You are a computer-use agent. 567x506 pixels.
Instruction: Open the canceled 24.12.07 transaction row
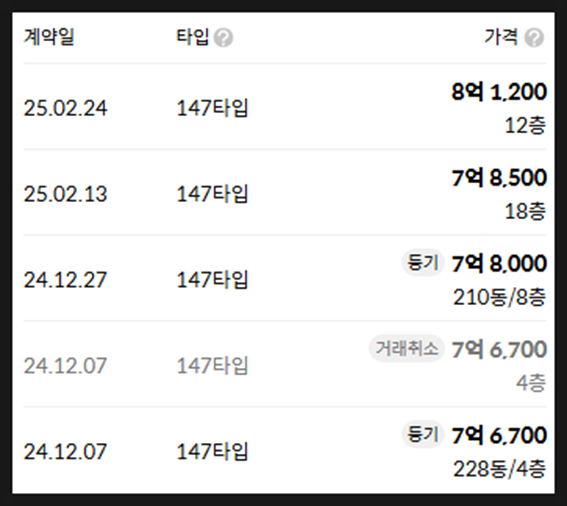tap(285, 364)
